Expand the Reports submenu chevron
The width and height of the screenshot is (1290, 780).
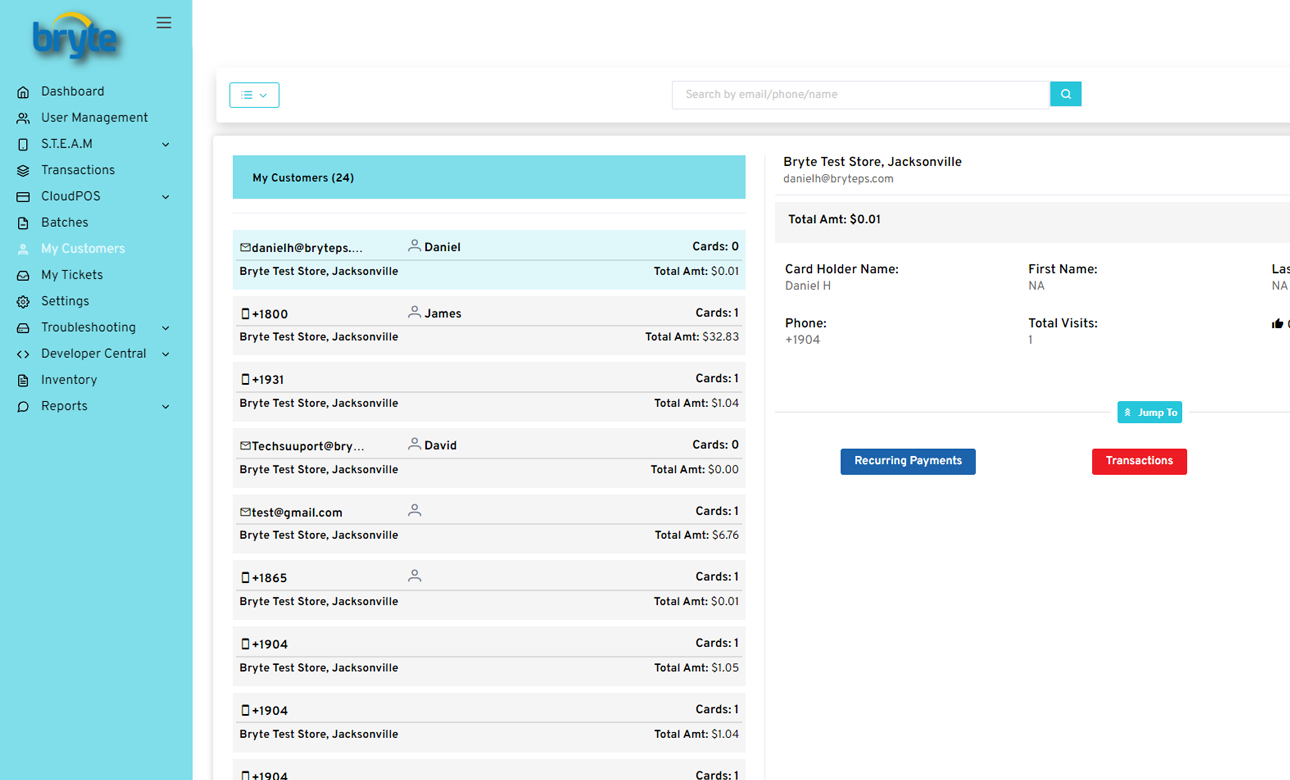[x=166, y=407]
